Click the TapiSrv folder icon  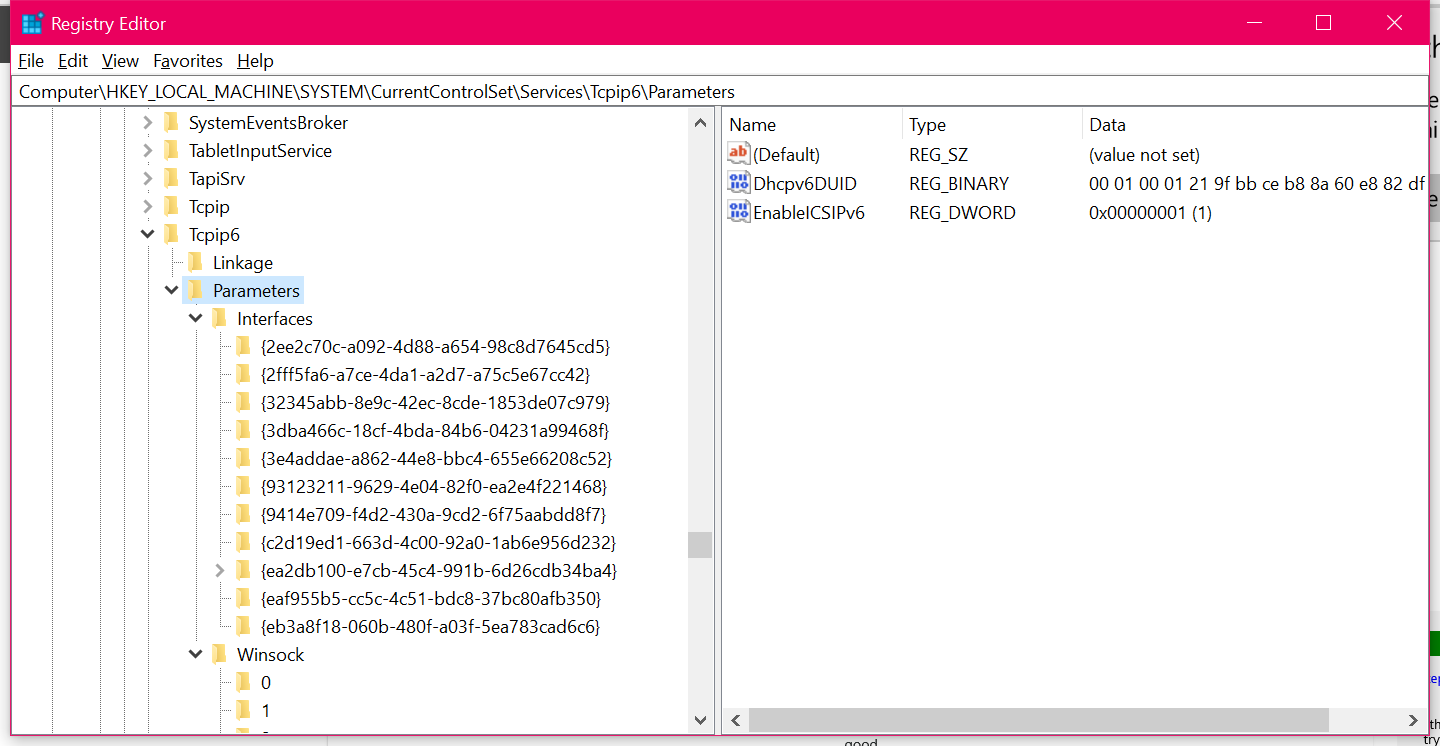coord(171,179)
